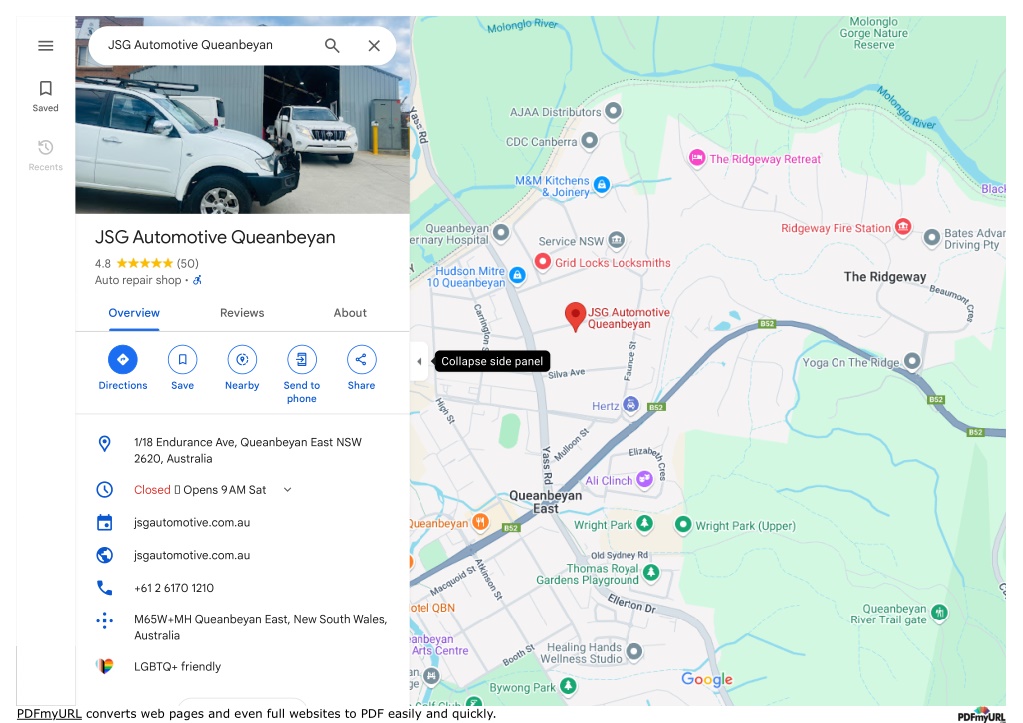
Task: Get Directions to JSG Automotive
Action: point(123,369)
